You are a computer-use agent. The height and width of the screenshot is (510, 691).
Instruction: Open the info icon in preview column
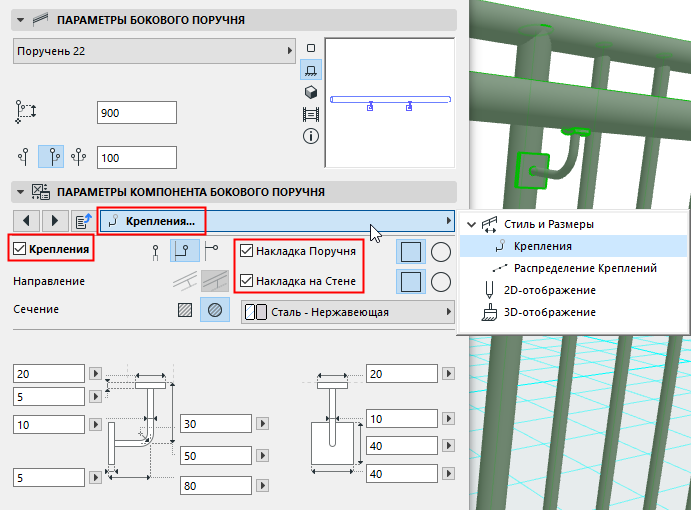[x=311, y=136]
